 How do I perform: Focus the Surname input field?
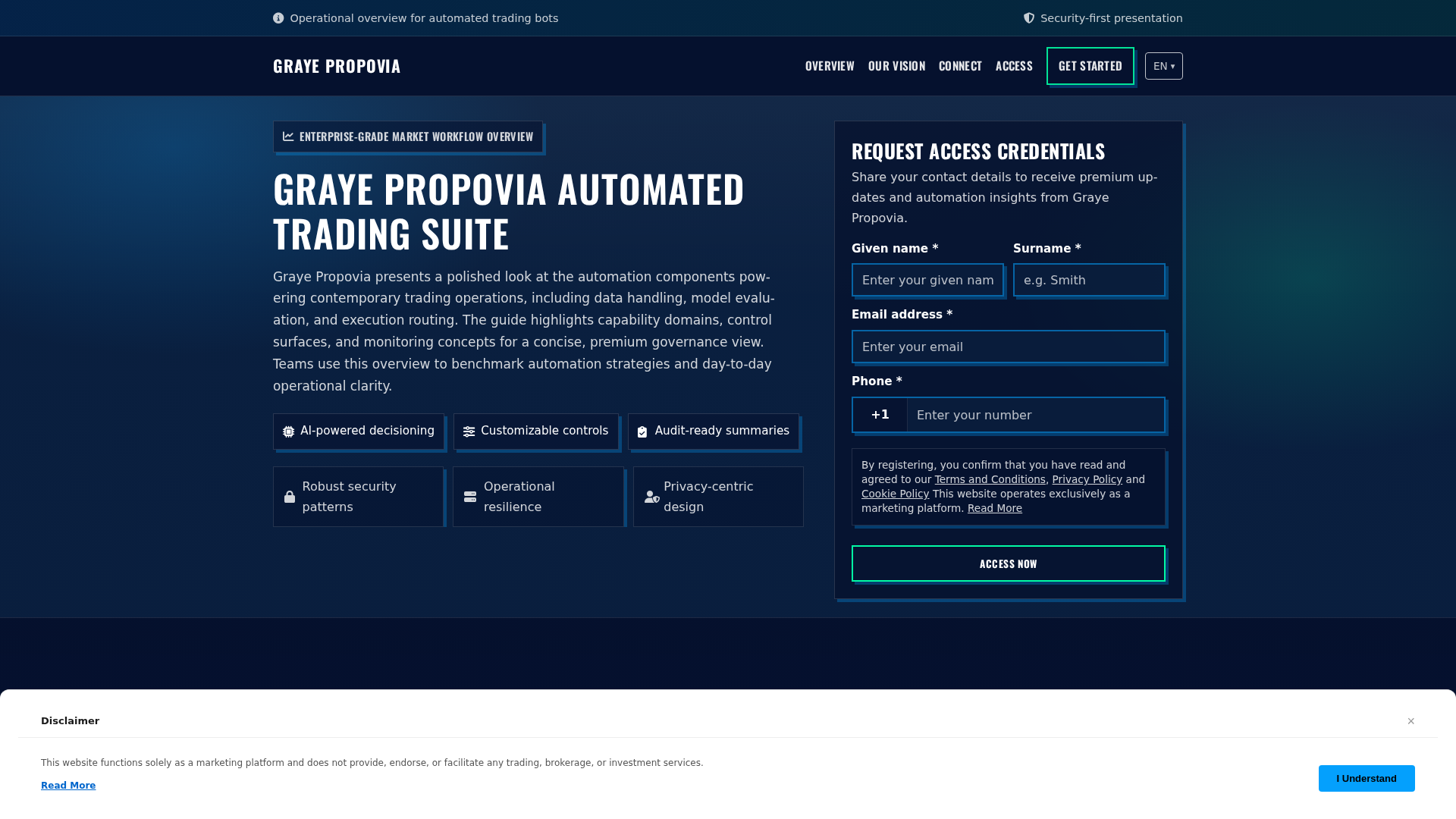pos(1089,280)
